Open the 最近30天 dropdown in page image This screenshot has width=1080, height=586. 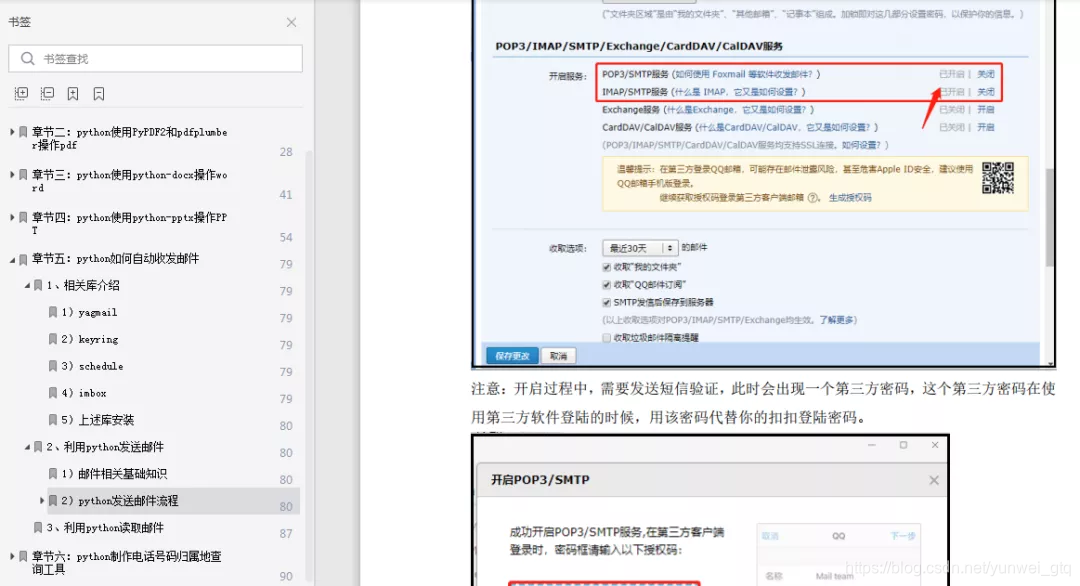pos(640,248)
